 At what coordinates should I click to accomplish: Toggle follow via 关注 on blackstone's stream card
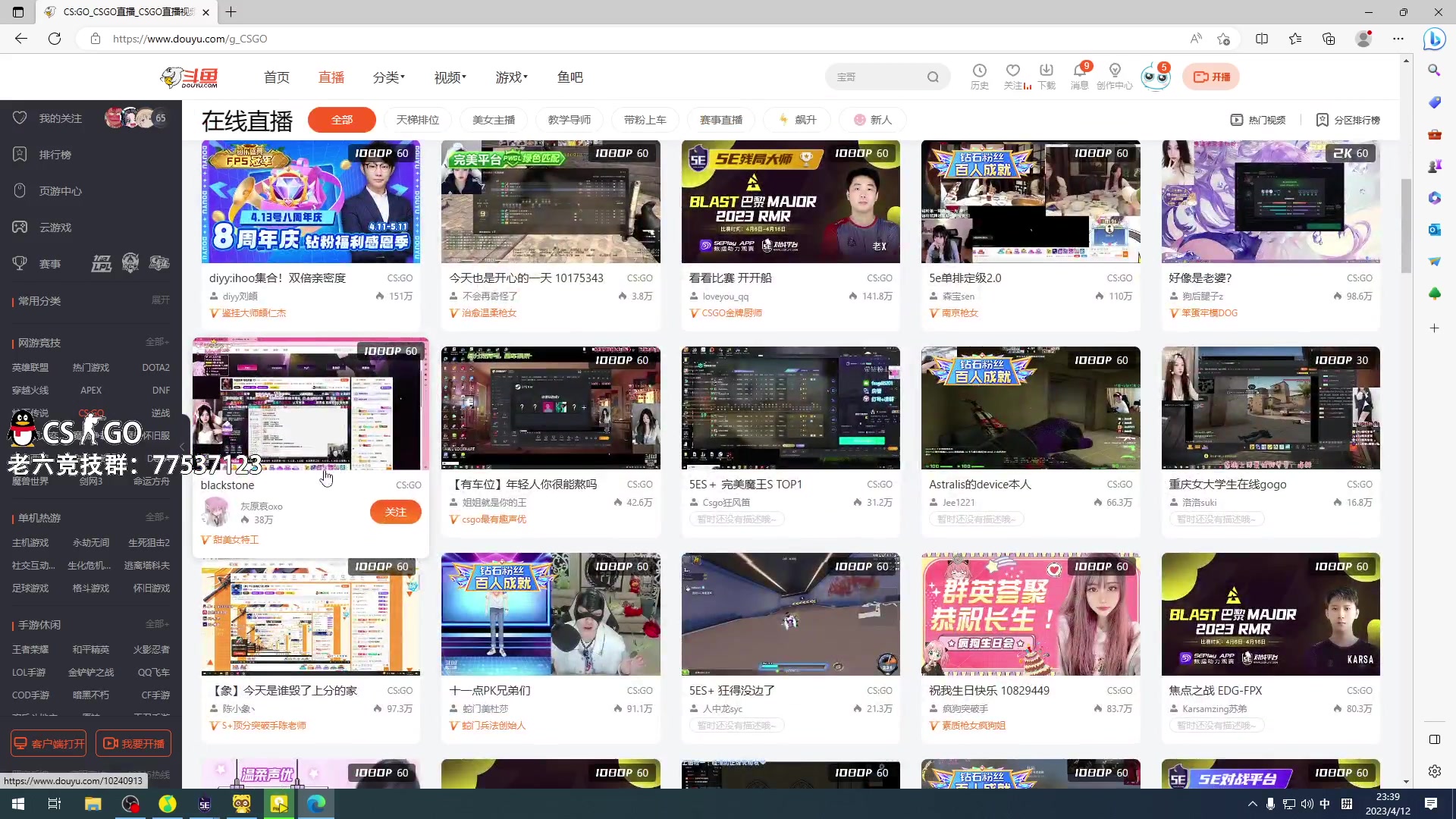pyautogui.click(x=395, y=512)
